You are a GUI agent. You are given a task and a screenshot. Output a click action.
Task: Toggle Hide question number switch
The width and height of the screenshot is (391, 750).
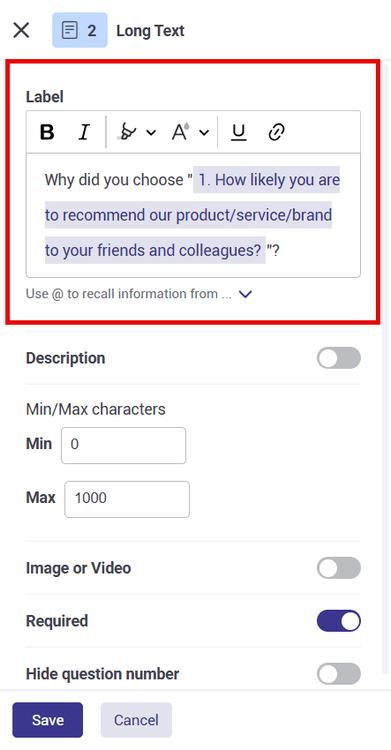[339, 674]
